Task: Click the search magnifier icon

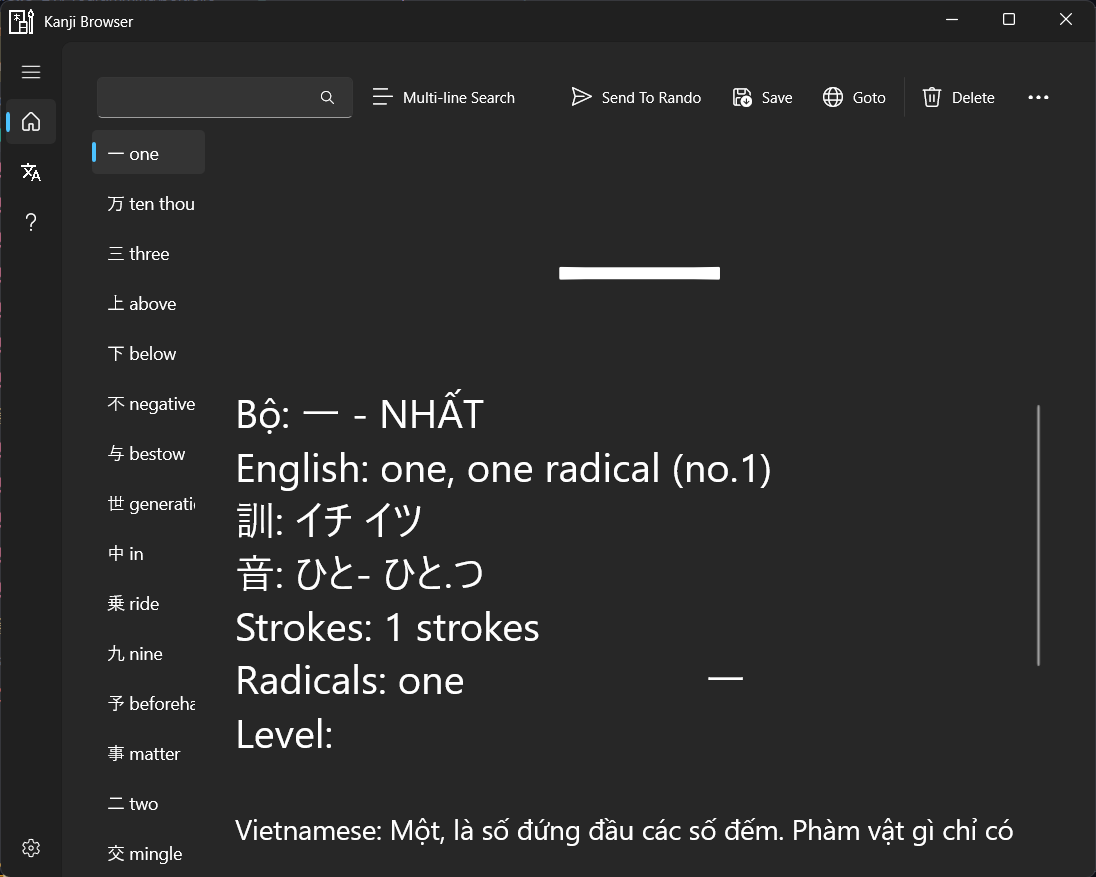Action: (327, 97)
